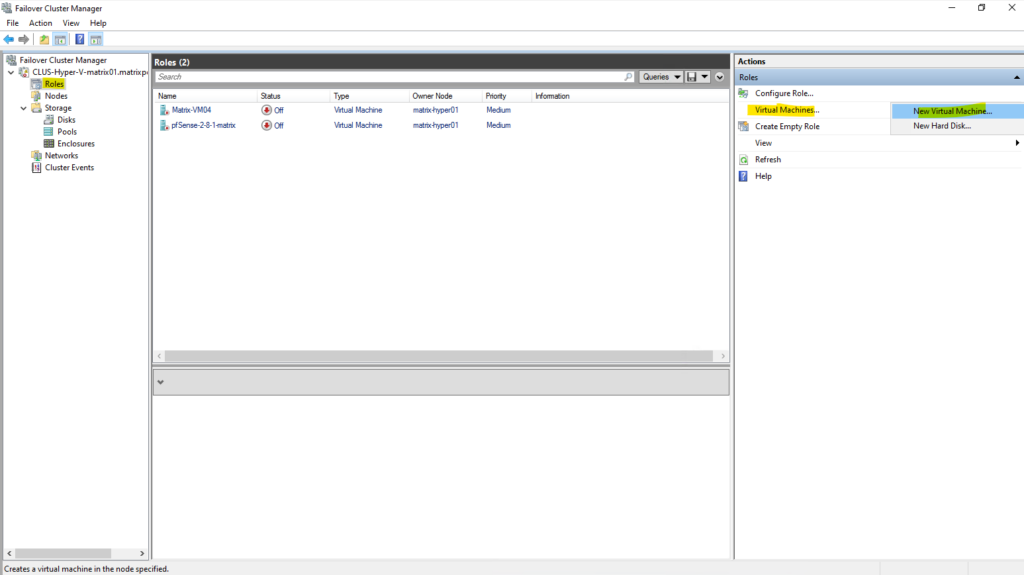Click the Matrix-VM04 virtual machine icon
The height and width of the screenshot is (575, 1024).
coord(164,110)
